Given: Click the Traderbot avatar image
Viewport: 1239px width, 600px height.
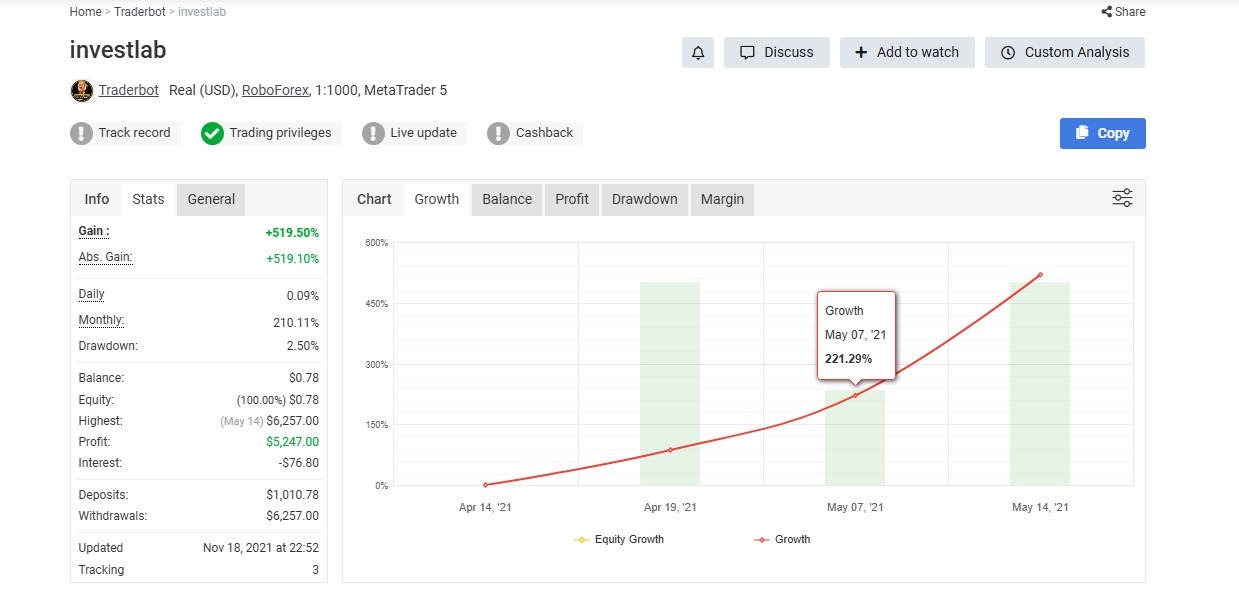Looking at the screenshot, I should click(x=81, y=91).
